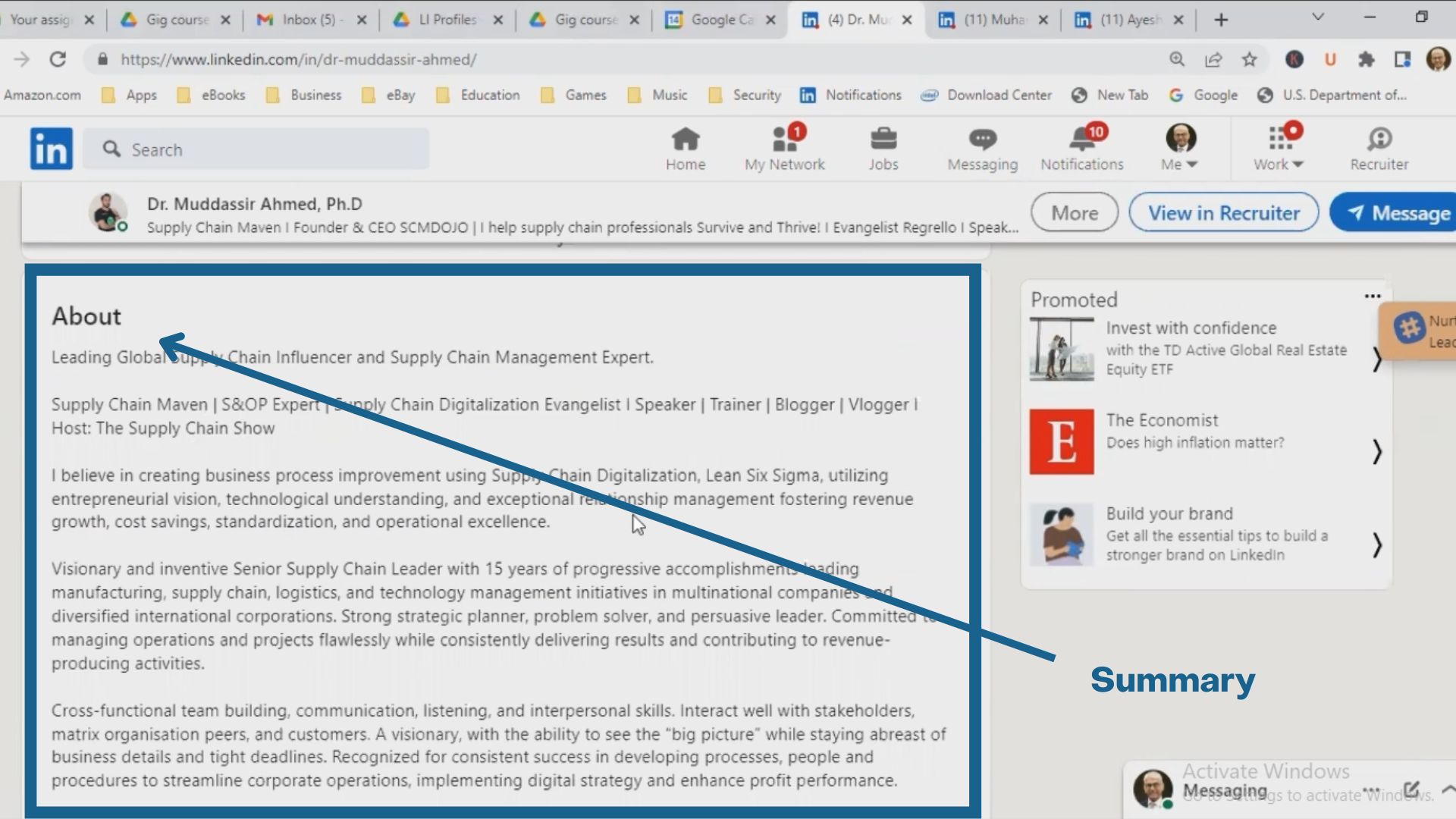This screenshot has width=1456, height=819.
Task: Open the LinkedIn home logo
Action: (x=52, y=149)
